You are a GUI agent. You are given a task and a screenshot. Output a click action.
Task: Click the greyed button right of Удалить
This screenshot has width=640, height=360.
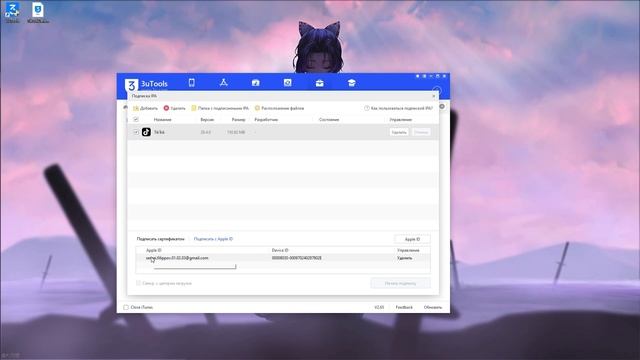pos(420,132)
